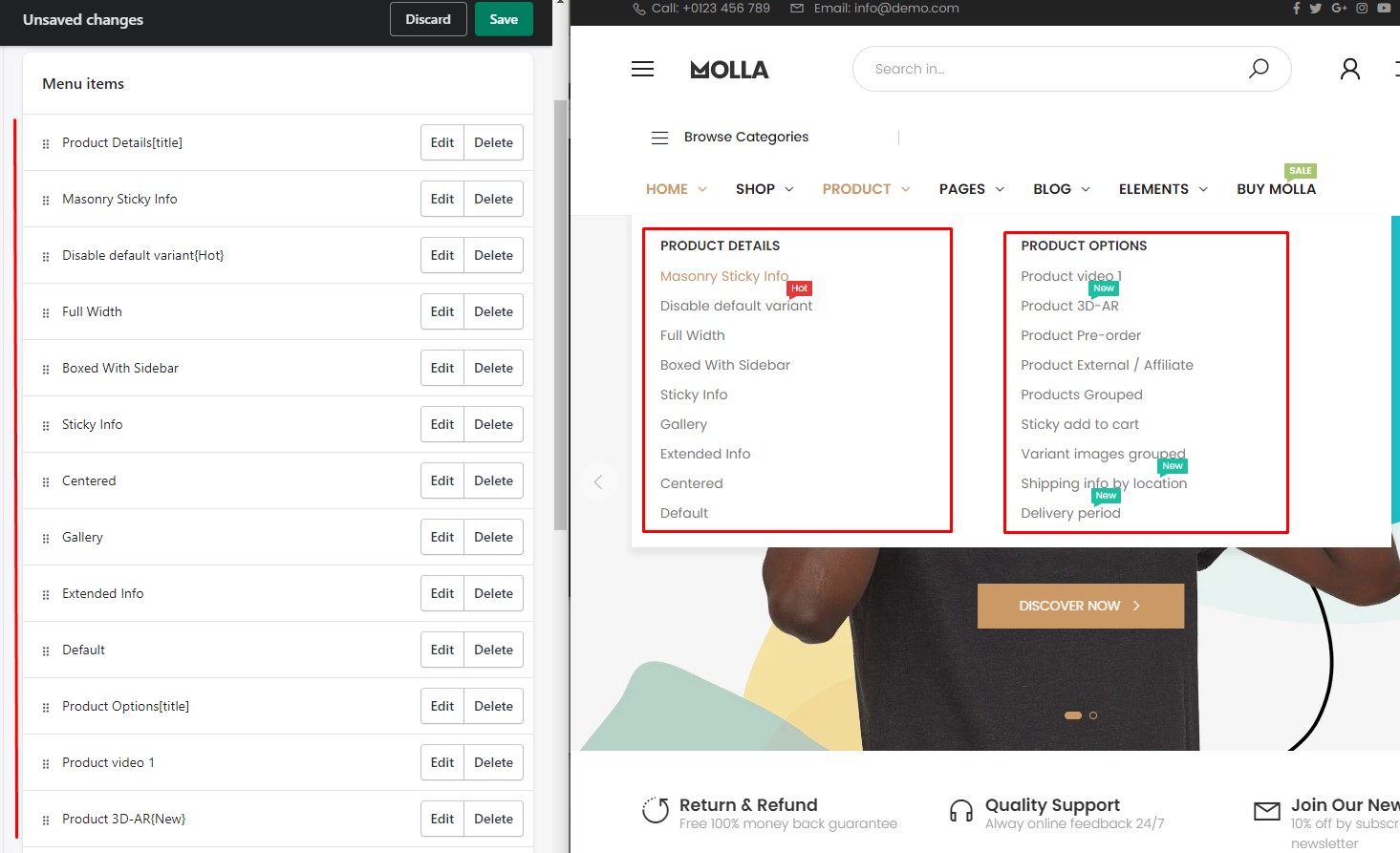
Task: Expand the BLOG menu chevron
Action: click(x=1086, y=189)
